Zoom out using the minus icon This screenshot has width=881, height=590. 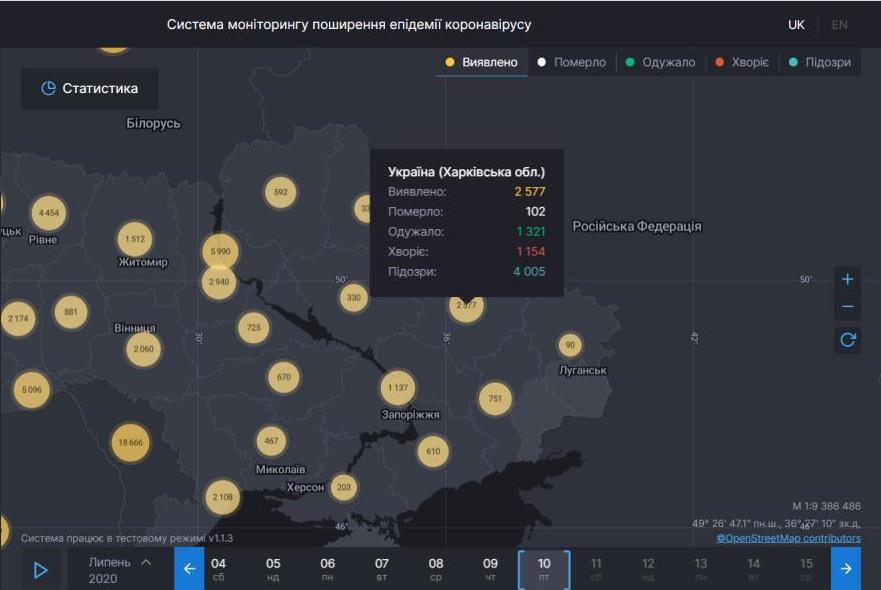coord(847,306)
